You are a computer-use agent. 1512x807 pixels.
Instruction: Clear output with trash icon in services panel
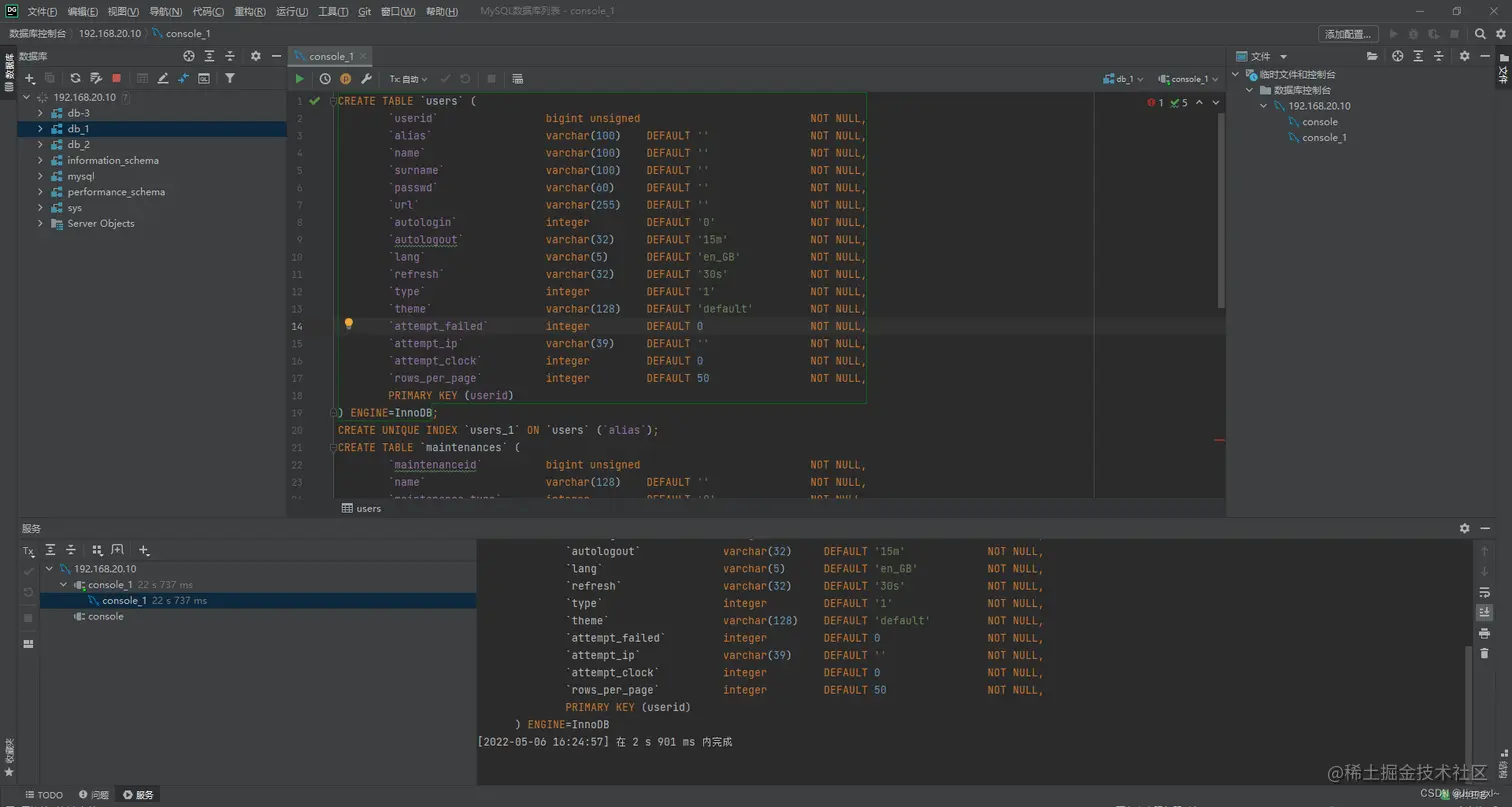tap(1484, 653)
